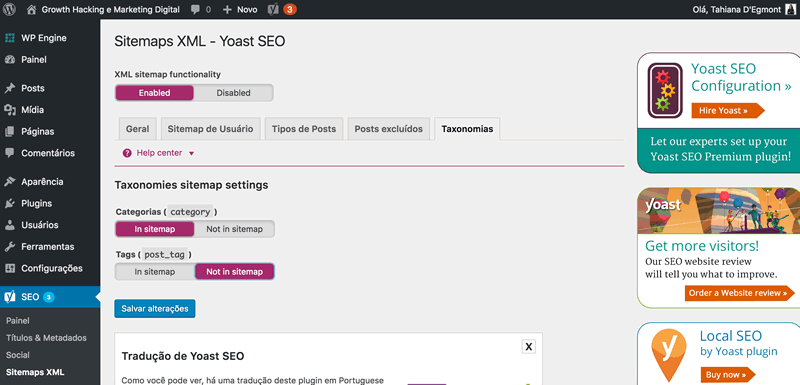Click the traffic light gears icon in banner
The width and height of the screenshot is (800, 385).
point(665,90)
